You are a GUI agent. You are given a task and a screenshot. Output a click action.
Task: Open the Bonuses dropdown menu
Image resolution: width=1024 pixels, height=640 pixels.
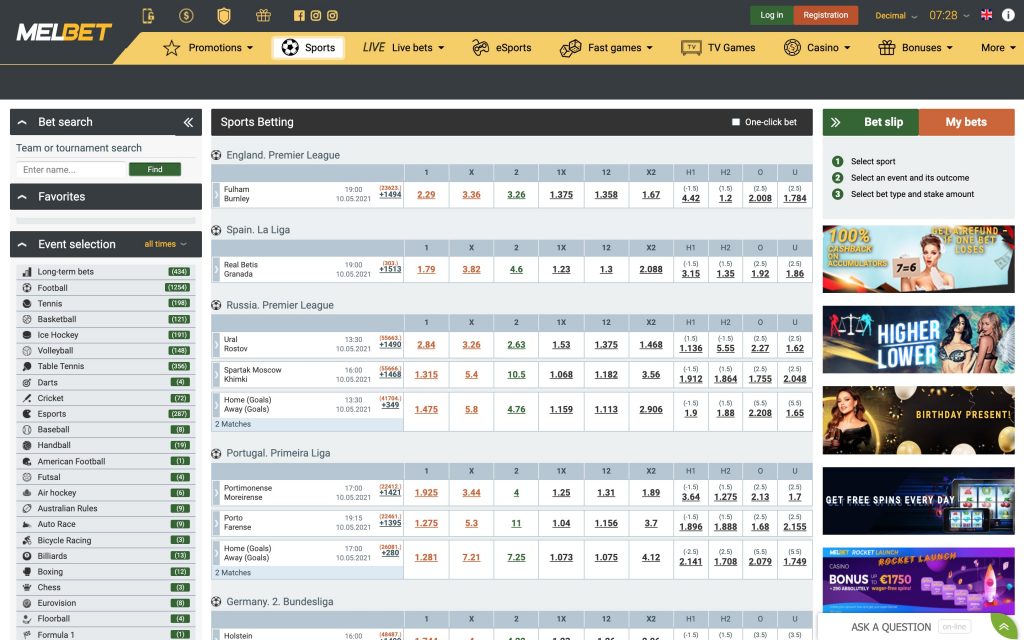click(x=916, y=48)
